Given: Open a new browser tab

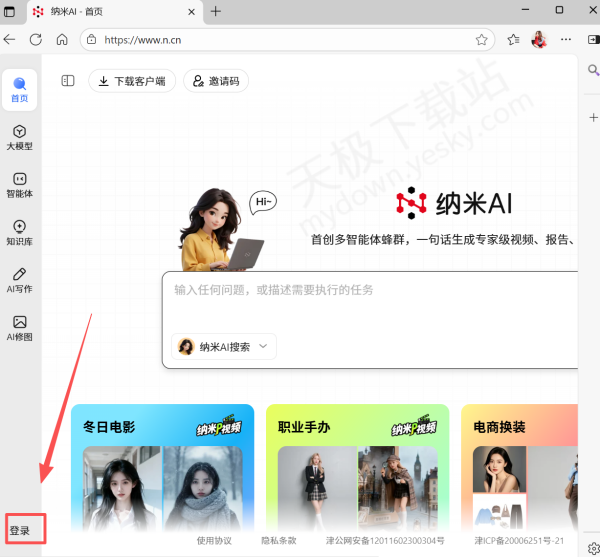Looking at the screenshot, I should (216, 11).
